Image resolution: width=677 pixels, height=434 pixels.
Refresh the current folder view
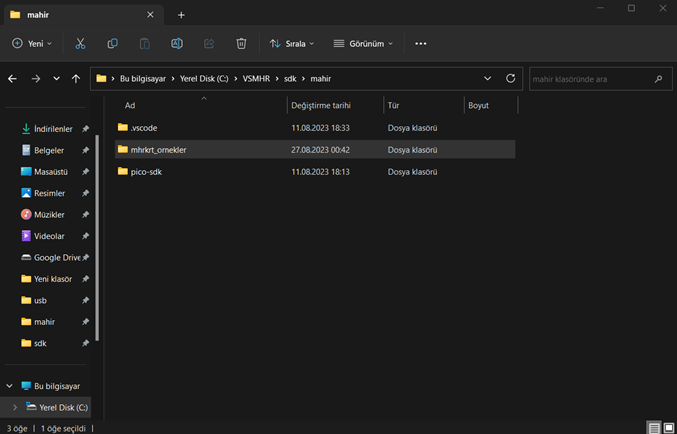pyautogui.click(x=511, y=78)
